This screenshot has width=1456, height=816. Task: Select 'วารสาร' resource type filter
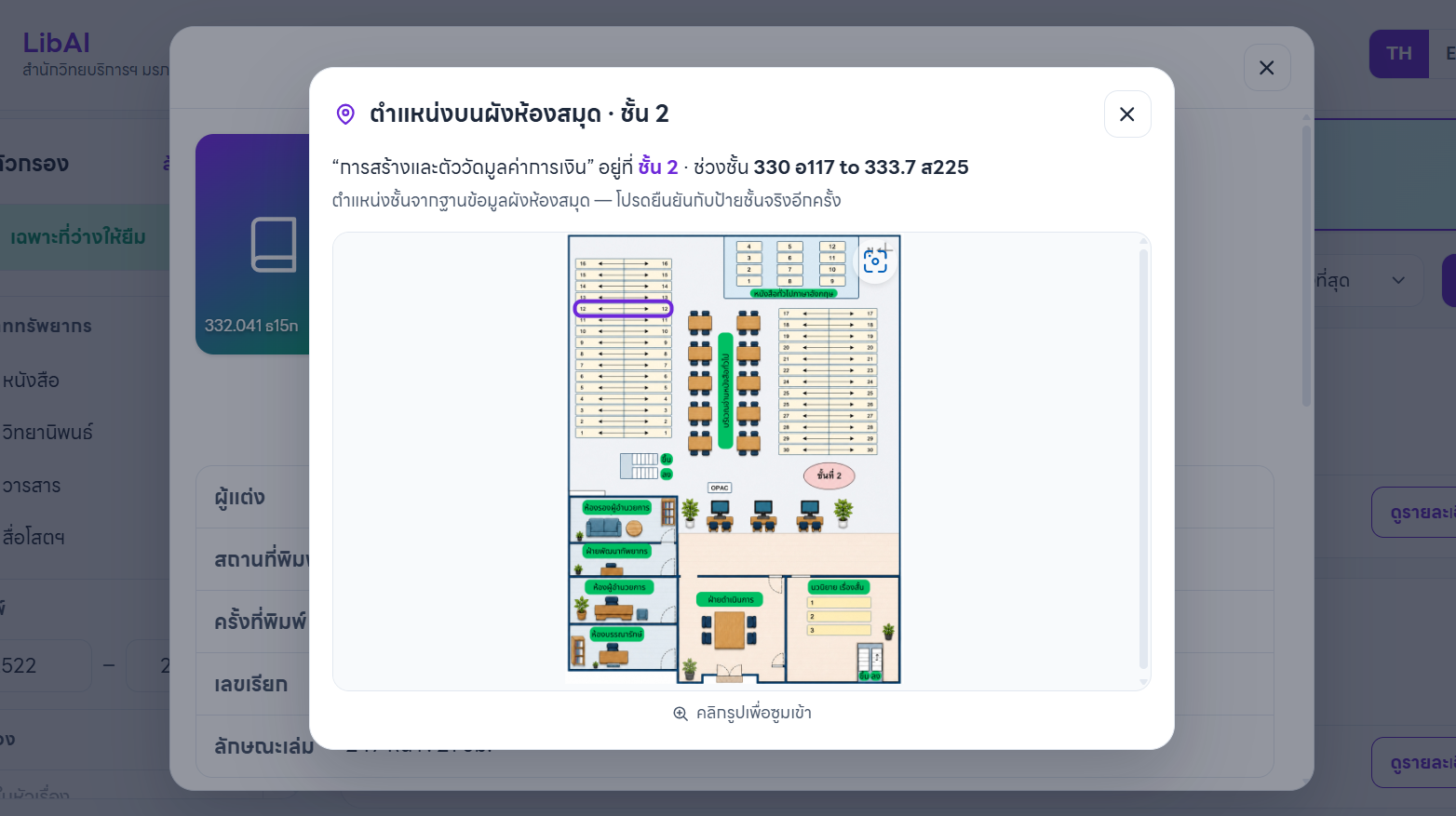click(x=31, y=486)
